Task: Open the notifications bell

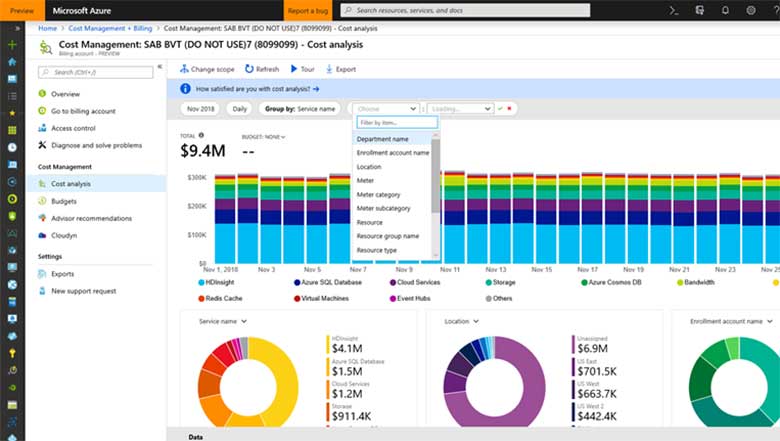Action: pos(725,10)
